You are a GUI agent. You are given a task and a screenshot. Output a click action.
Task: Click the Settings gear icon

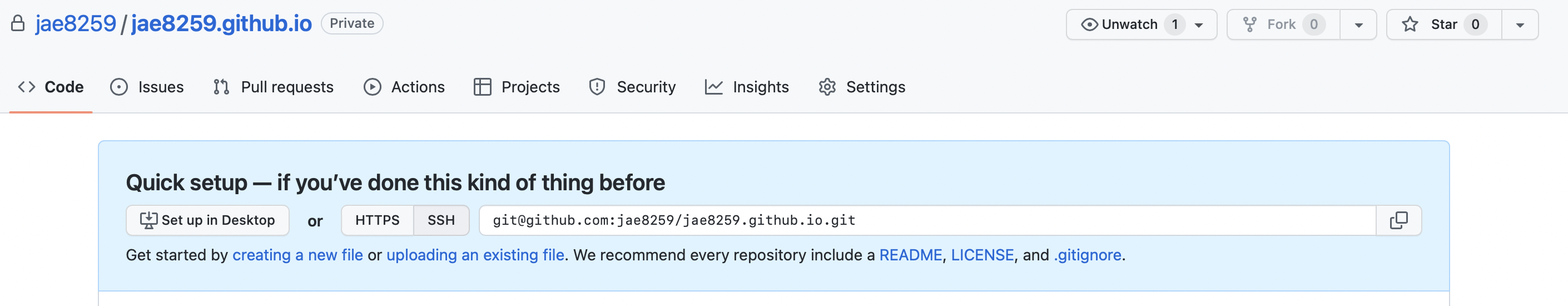tap(827, 87)
